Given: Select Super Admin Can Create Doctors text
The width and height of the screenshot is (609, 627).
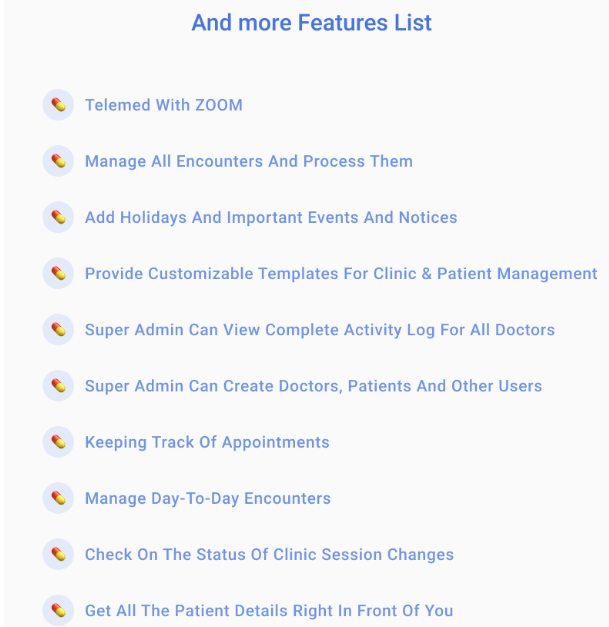Looking at the screenshot, I should click(x=313, y=385).
